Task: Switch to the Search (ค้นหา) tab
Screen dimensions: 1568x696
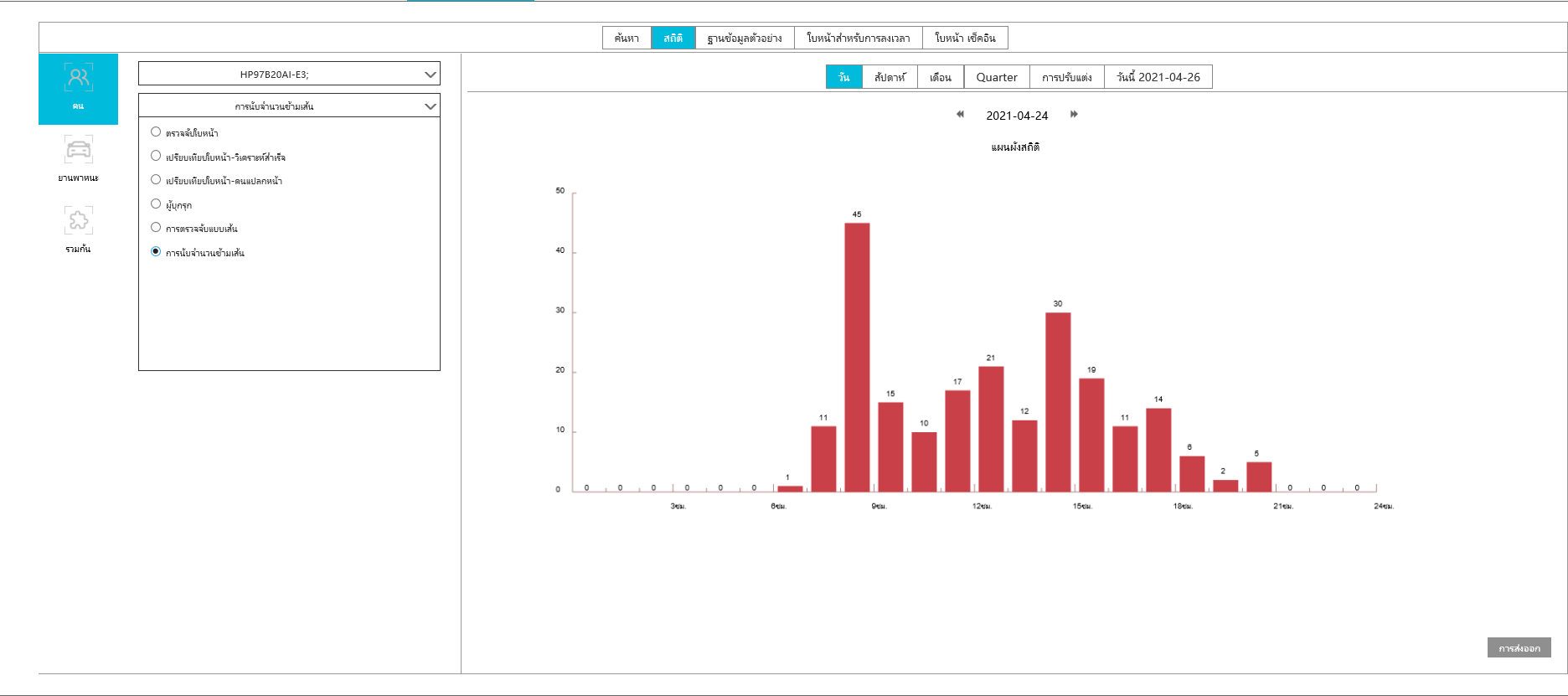Action: [x=627, y=39]
